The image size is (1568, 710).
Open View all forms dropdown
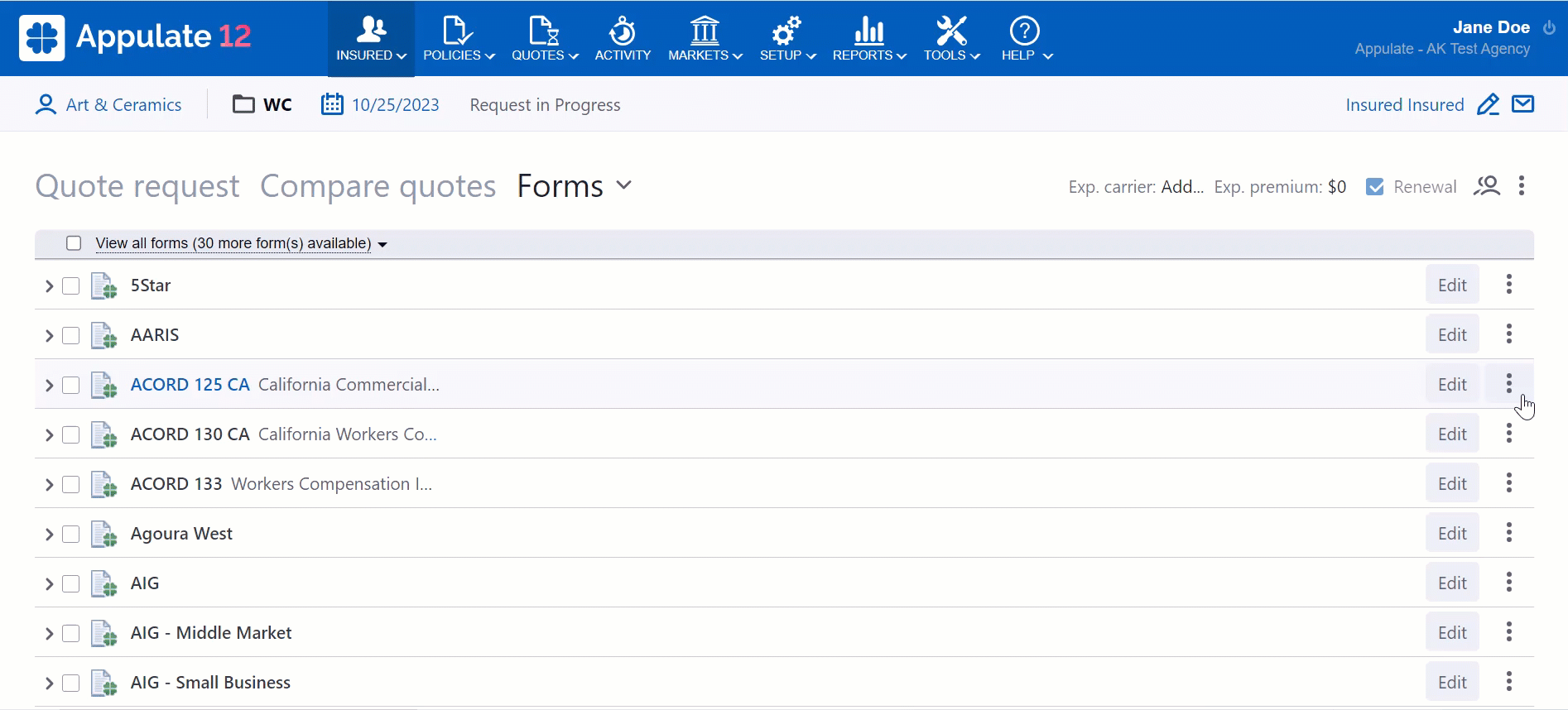pos(241,243)
